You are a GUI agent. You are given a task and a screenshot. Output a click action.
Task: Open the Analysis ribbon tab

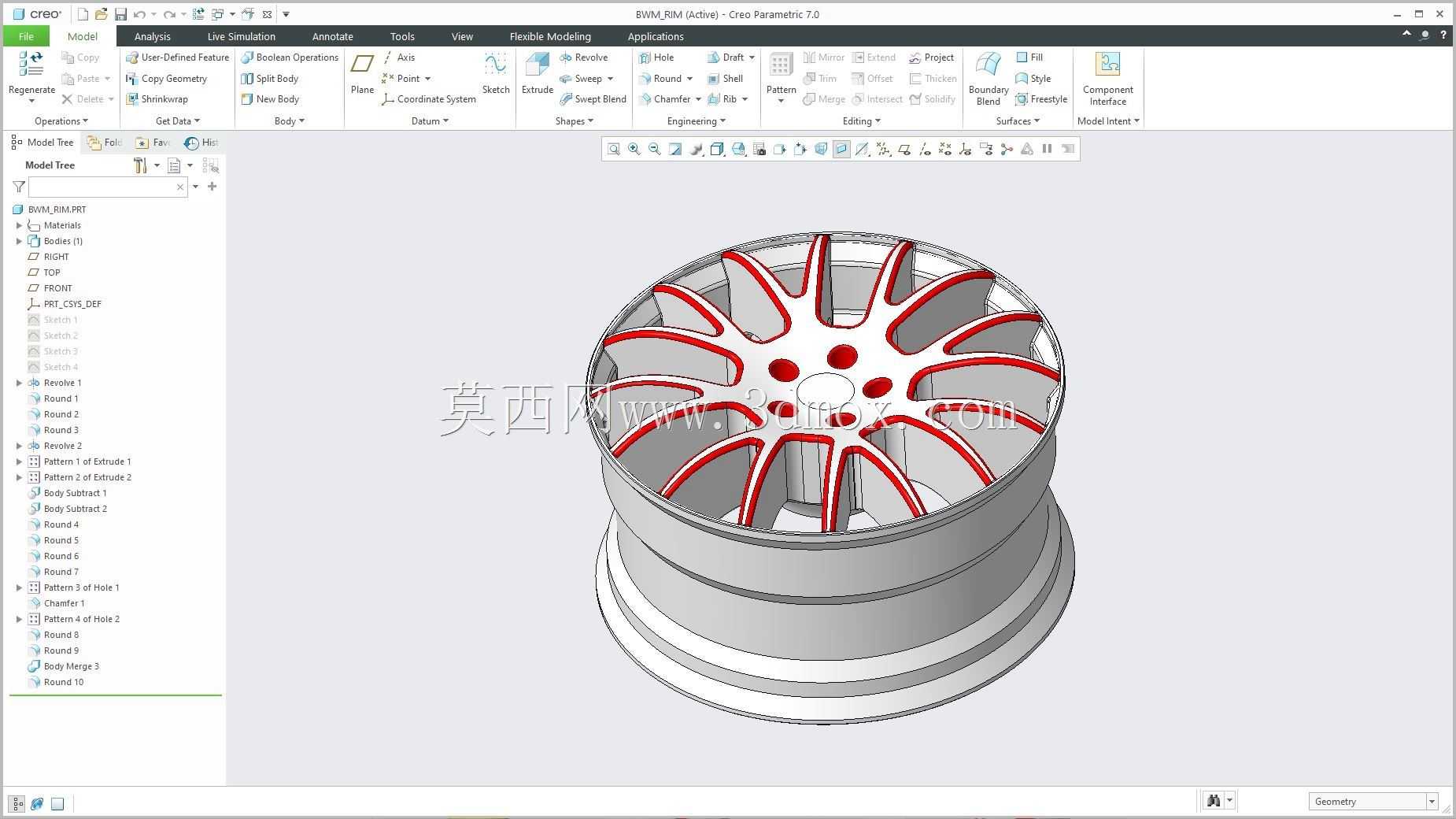152,36
